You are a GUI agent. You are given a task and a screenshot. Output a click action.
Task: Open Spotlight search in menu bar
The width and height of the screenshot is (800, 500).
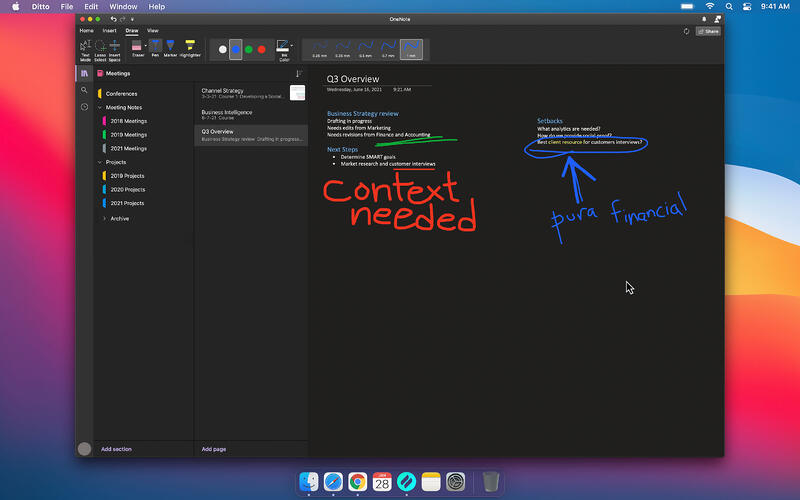point(729,7)
